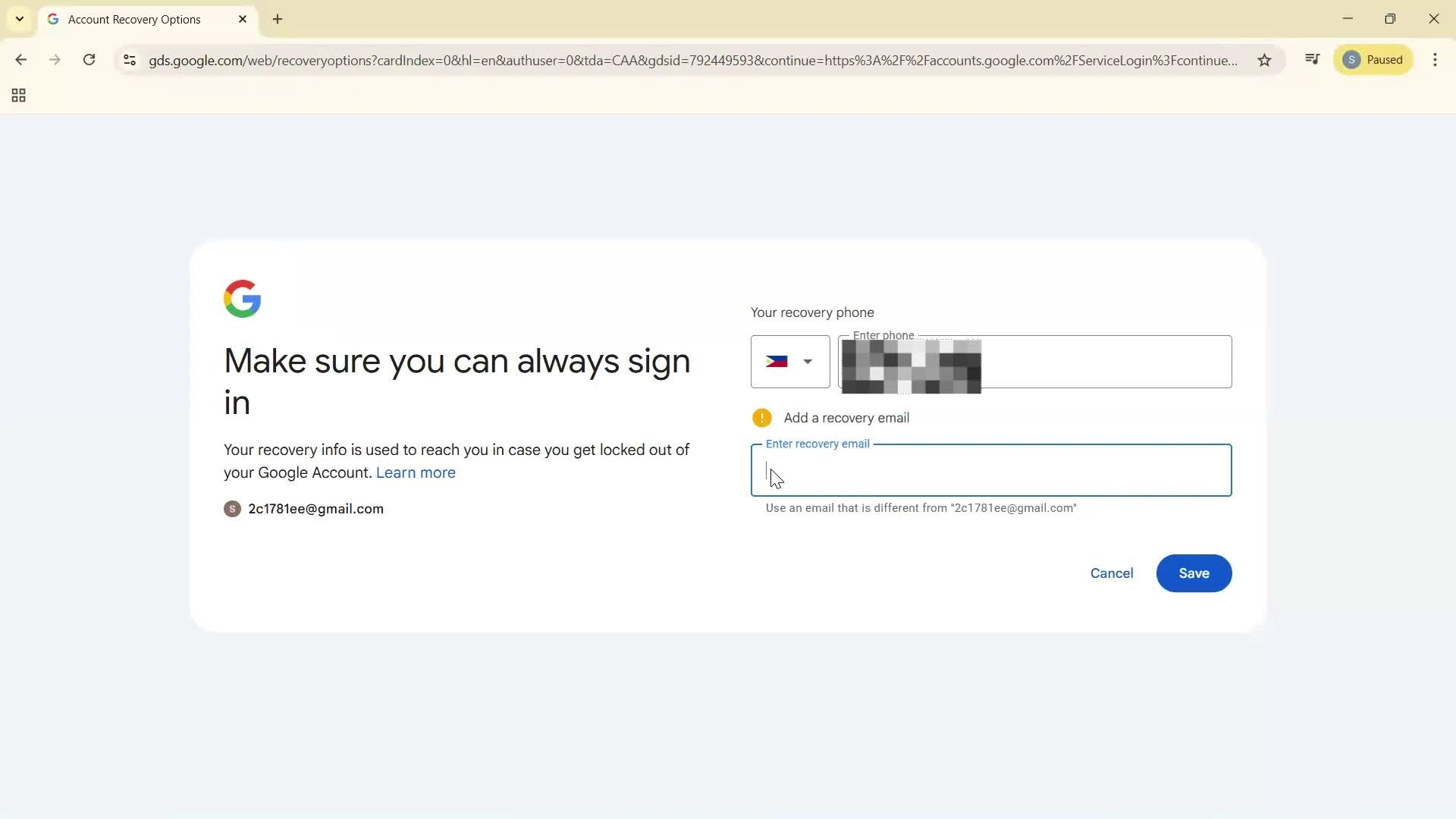
Task: Open the country code flag dropdown
Action: 789,362
